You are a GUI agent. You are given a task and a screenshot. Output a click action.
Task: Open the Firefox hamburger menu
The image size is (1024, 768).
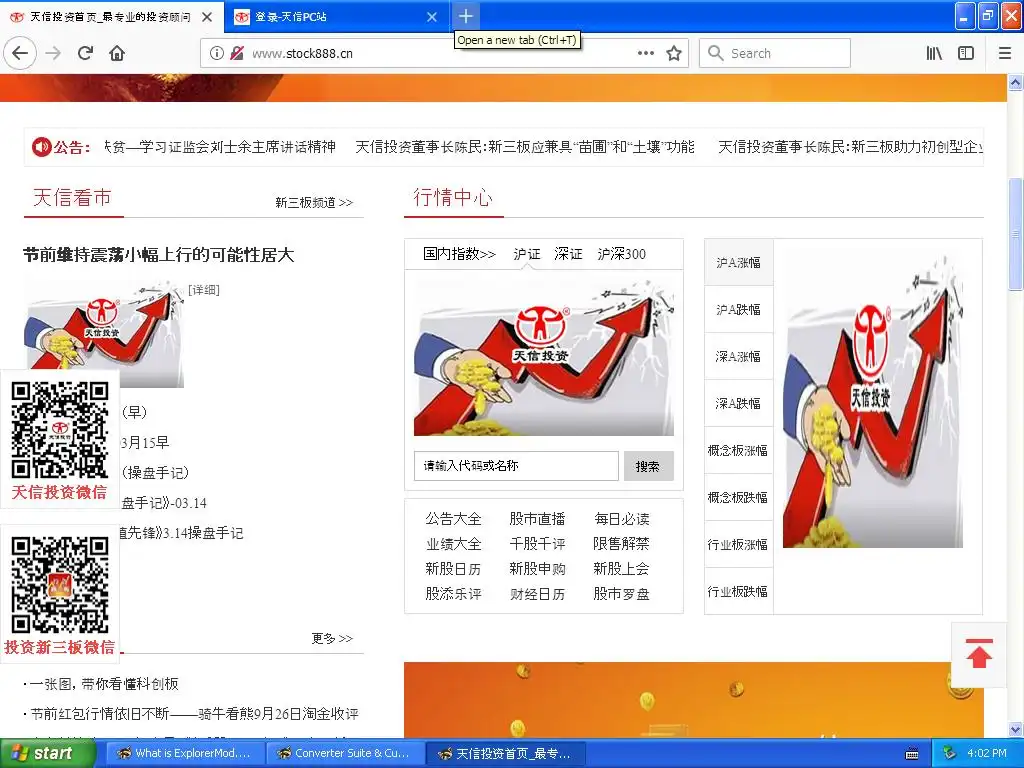tap(1005, 53)
